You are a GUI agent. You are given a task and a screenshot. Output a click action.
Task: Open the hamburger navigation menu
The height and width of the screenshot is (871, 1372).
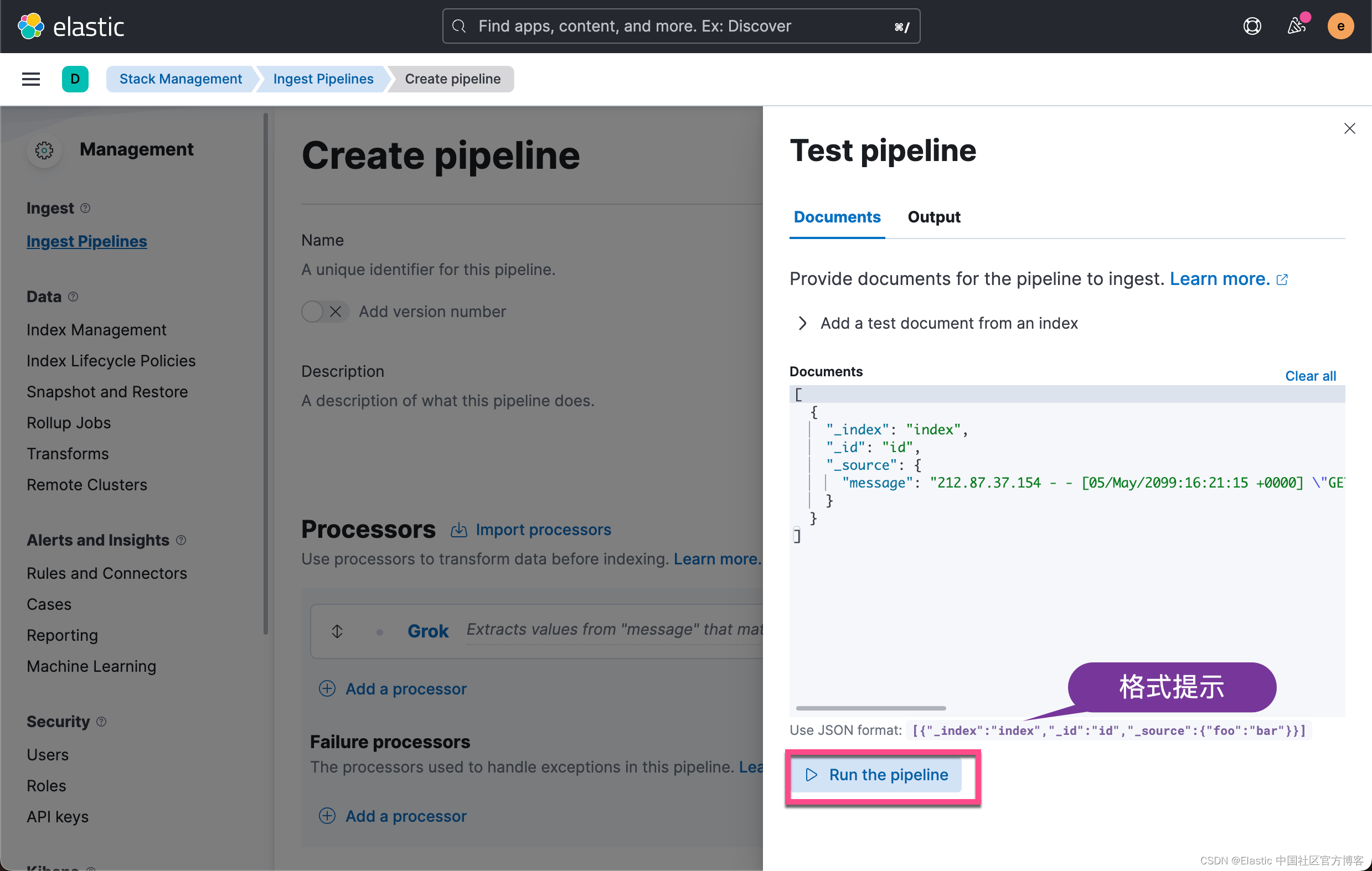coord(31,79)
